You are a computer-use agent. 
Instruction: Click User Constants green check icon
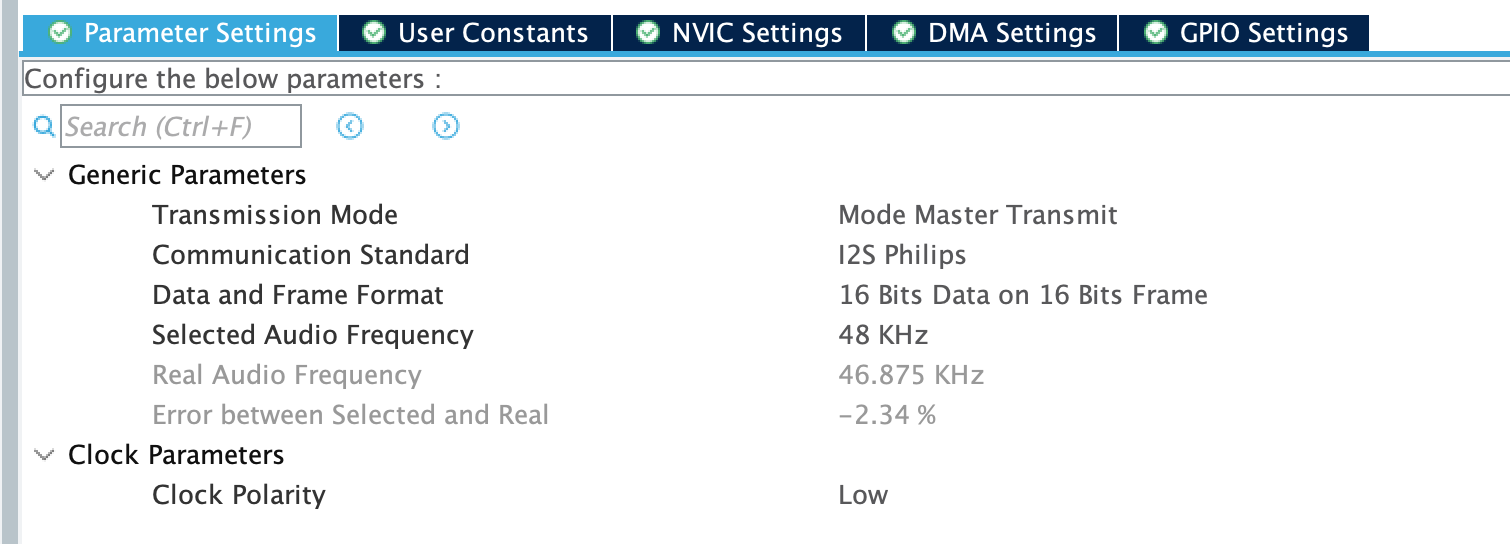coord(375,33)
